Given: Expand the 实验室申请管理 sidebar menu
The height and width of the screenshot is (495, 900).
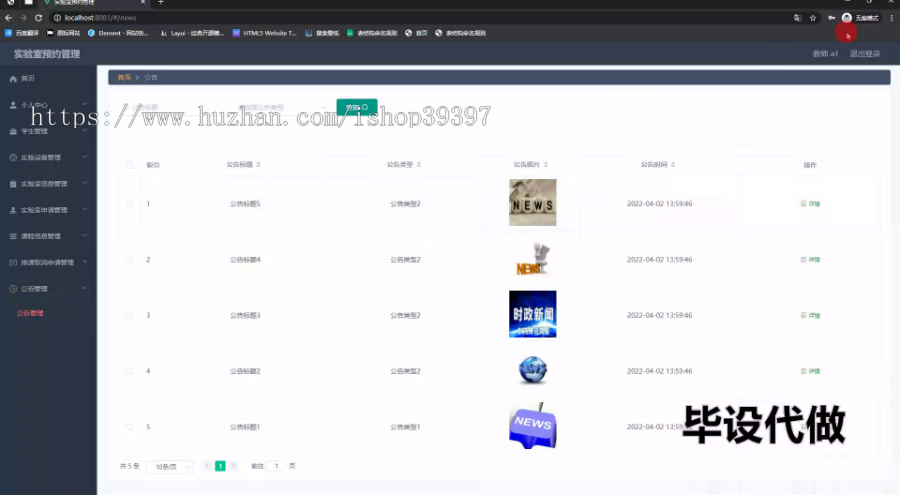Looking at the screenshot, I should click(84, 210).
